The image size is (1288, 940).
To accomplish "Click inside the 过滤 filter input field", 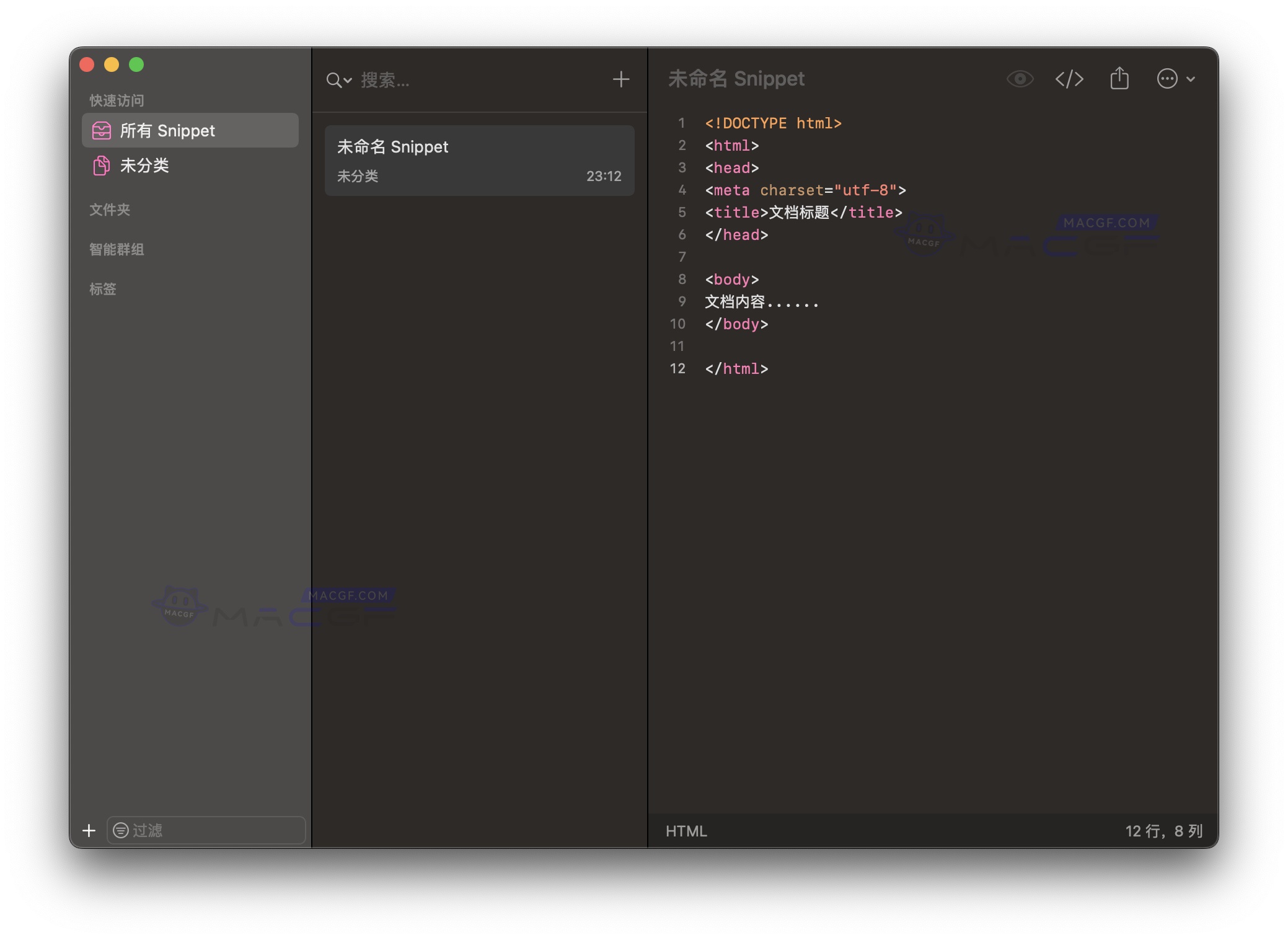I will pos(205,830).
